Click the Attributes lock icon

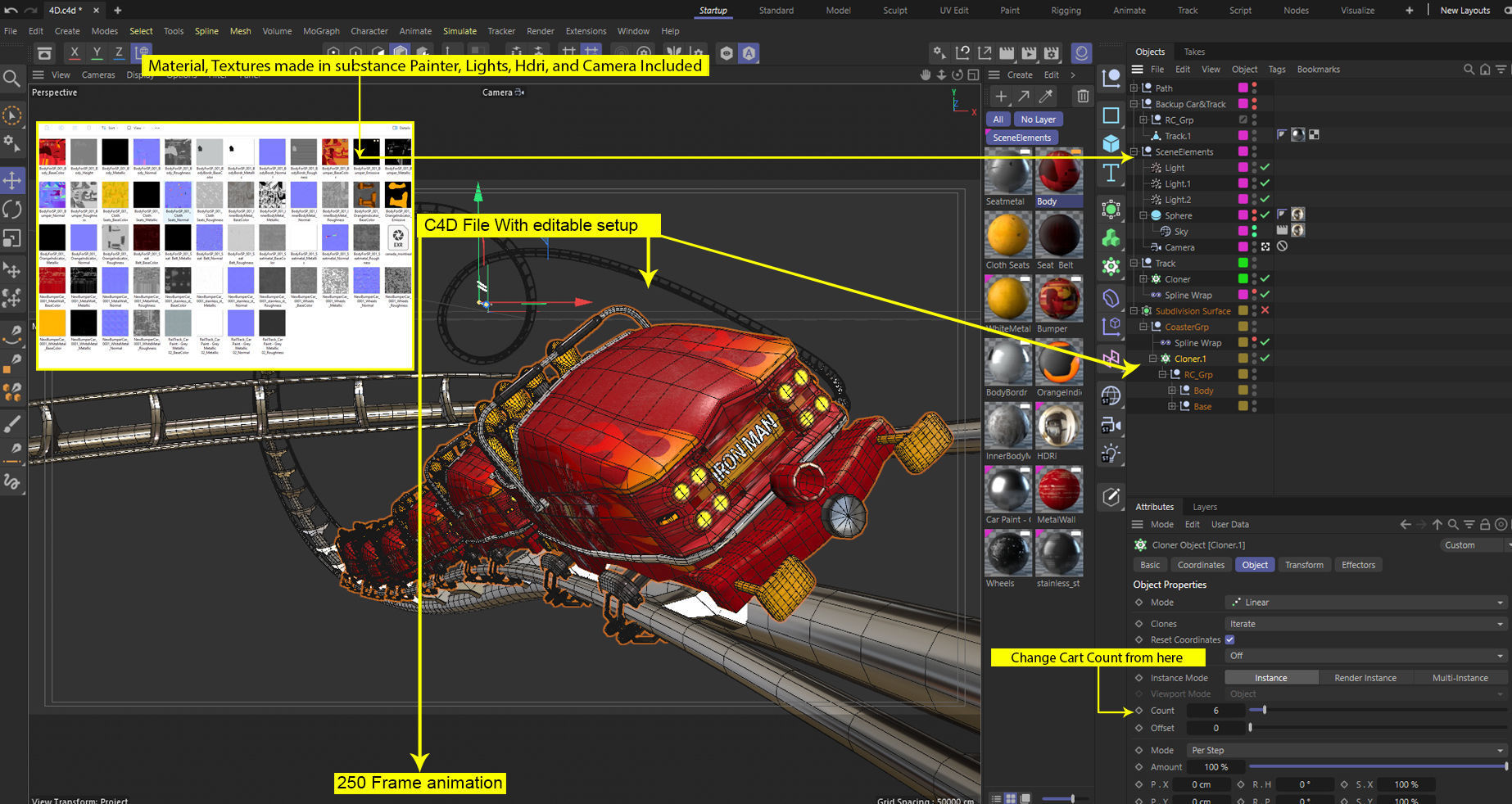(x=1485, y=525)
